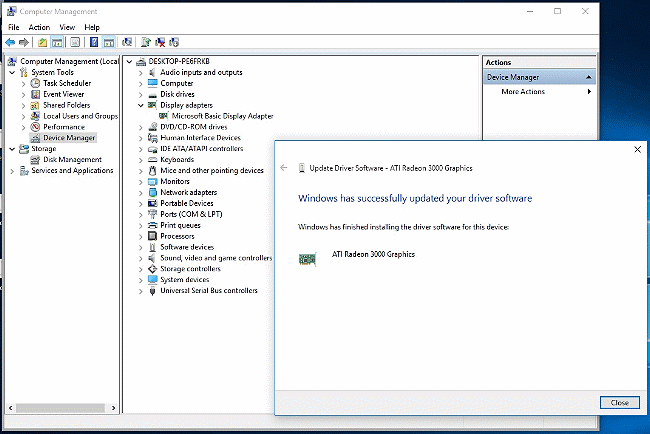This screenshot has width=650, height=434.
Task: Click the ATI Radeon 3000 Graphics card icon
Action: pos(308,259)
